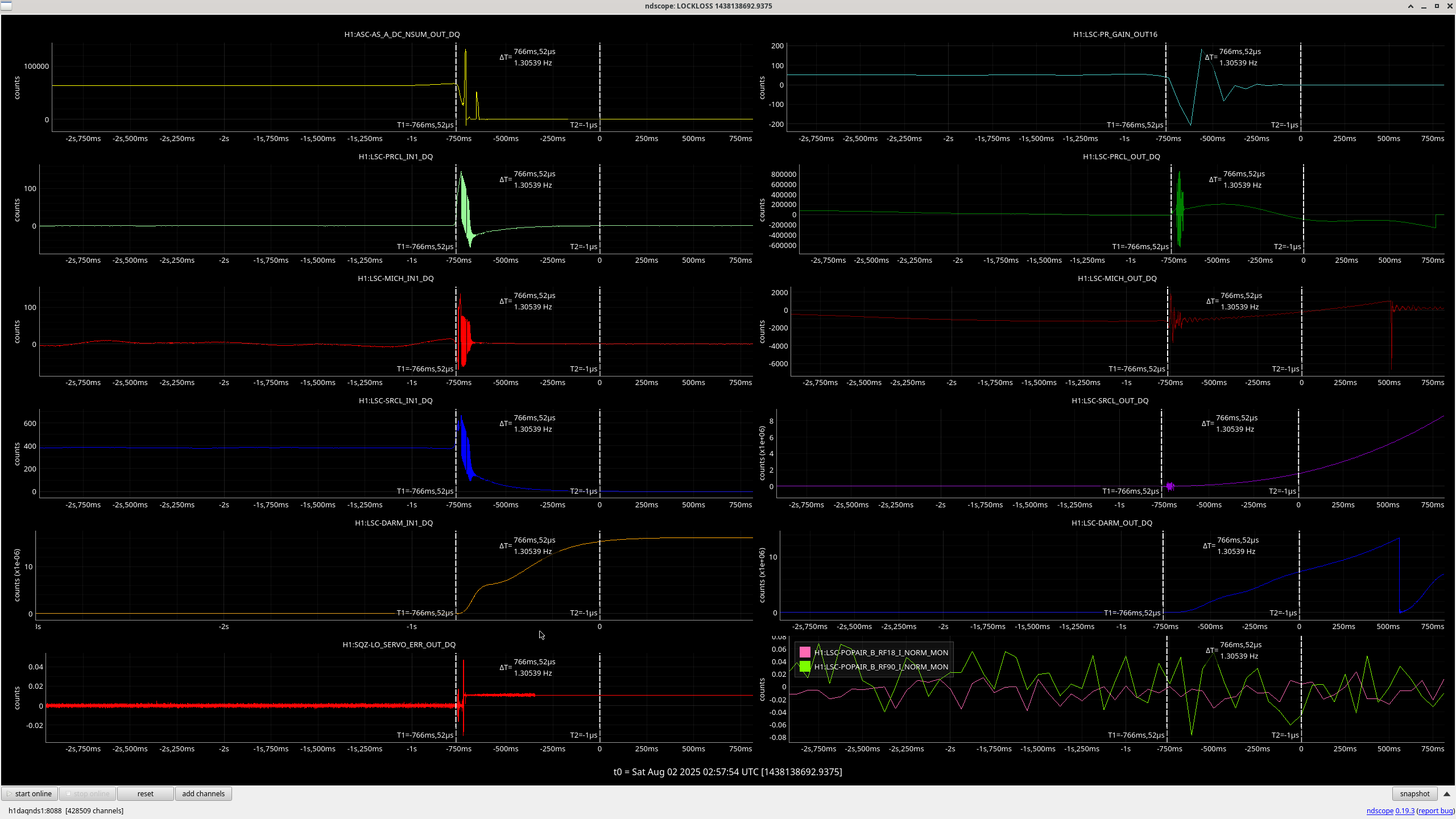Click the H1:LSC-DARM_OUT_DQ plot title
Viewport: 1456px width, 819px height.
point(1112,523)
